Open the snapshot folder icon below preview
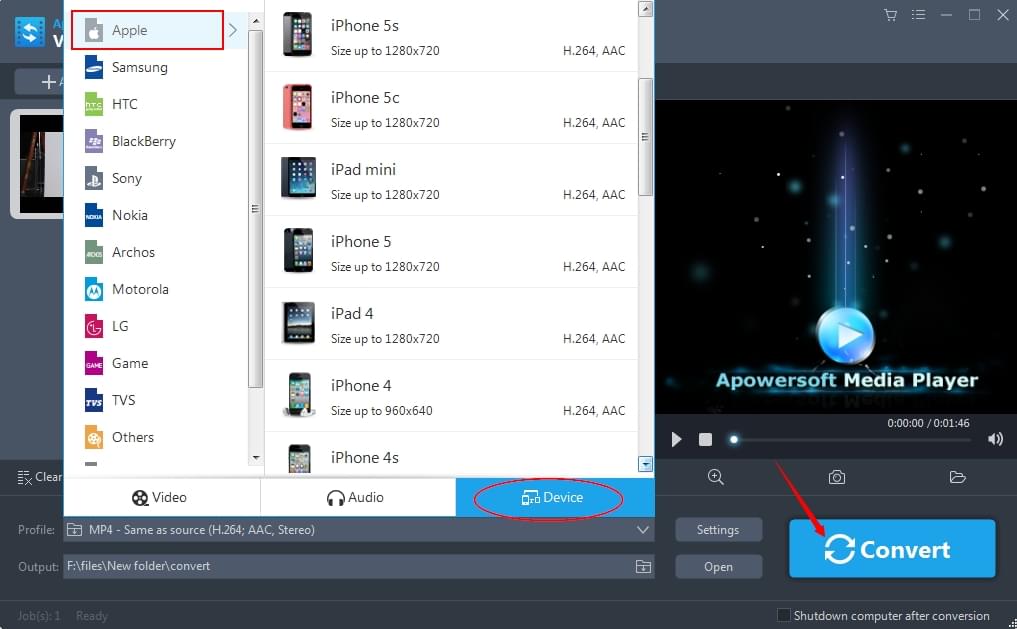This screenshot has height=629, width=1017. coord(957,477)
